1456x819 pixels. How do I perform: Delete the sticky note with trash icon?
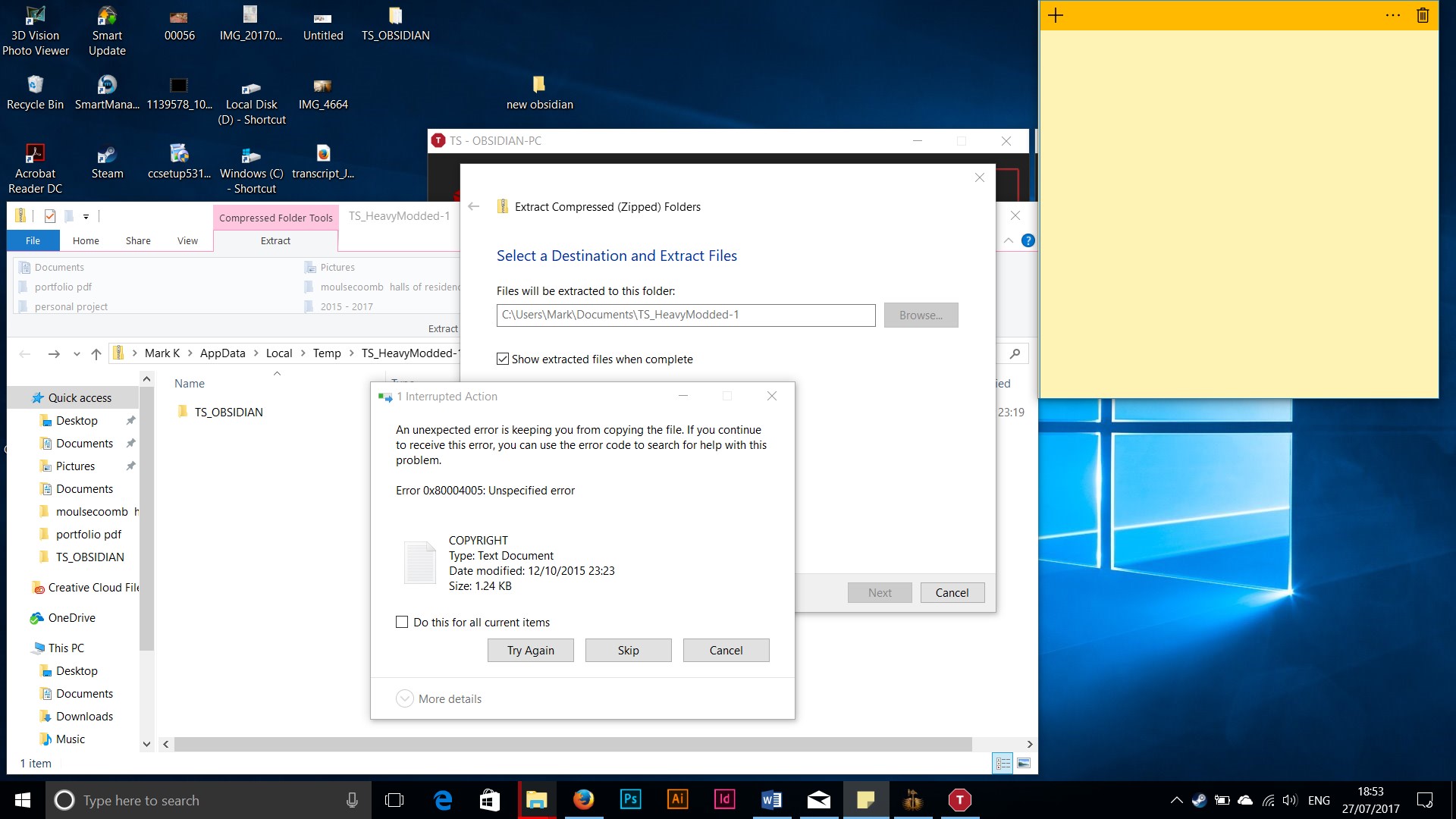point(1423,15)
